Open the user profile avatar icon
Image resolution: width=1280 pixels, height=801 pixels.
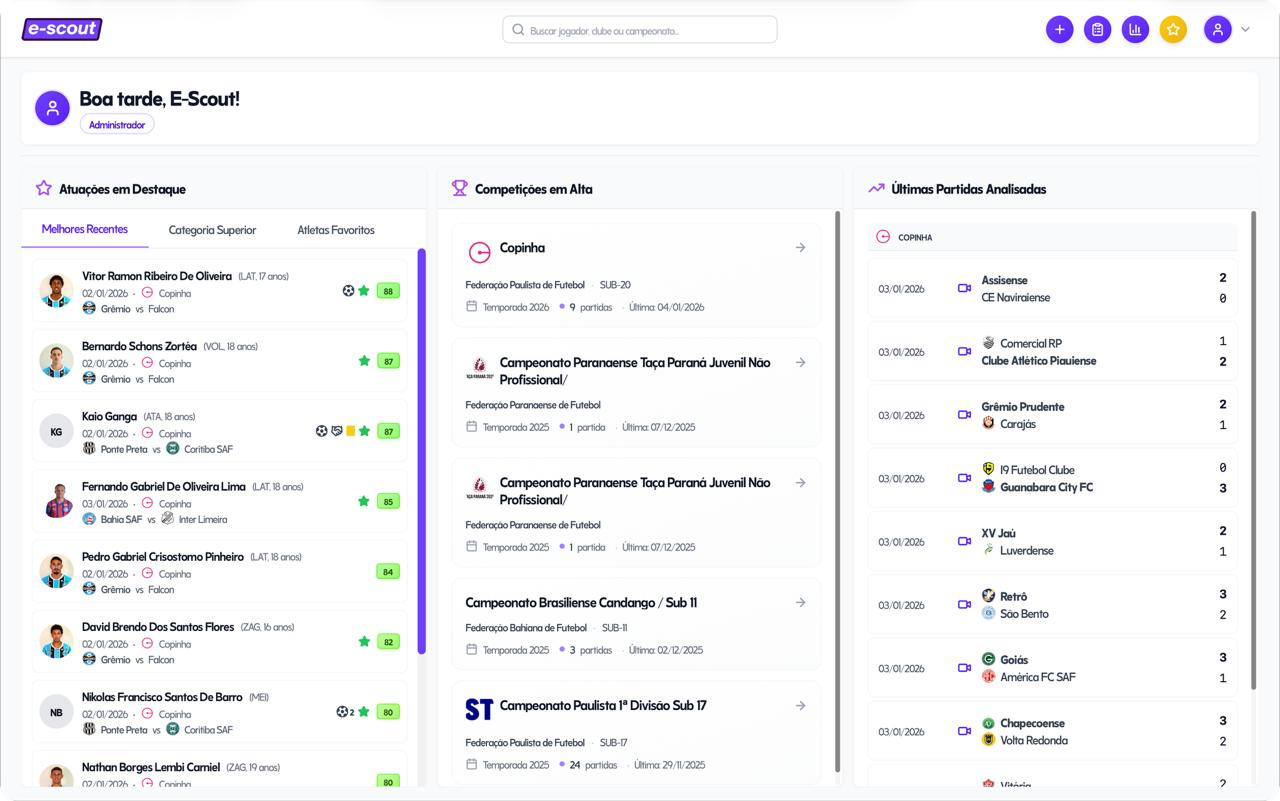pyautogui.click(x=1217, y=30)
